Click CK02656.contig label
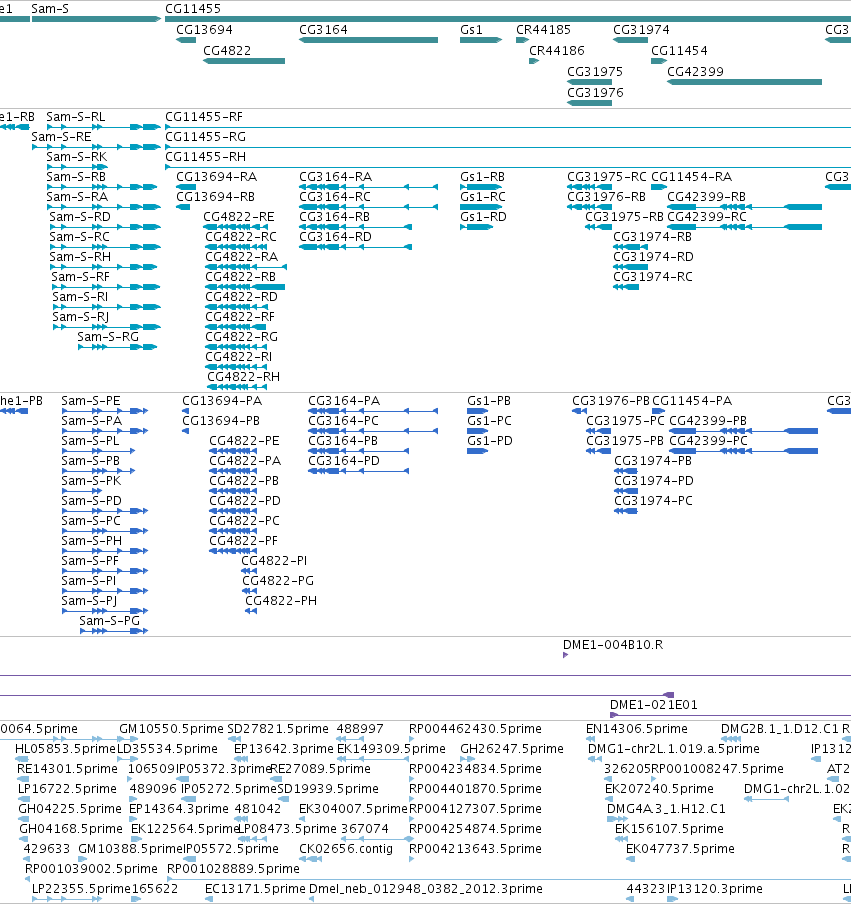This screenshot has width=851, height=904. coord(345,849)
